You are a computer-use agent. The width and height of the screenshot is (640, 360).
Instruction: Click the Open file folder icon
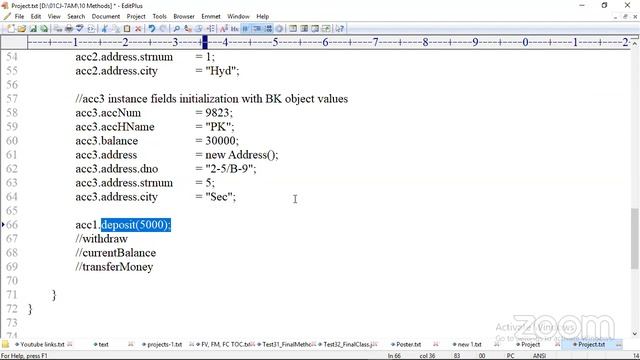tap(22, 29)
